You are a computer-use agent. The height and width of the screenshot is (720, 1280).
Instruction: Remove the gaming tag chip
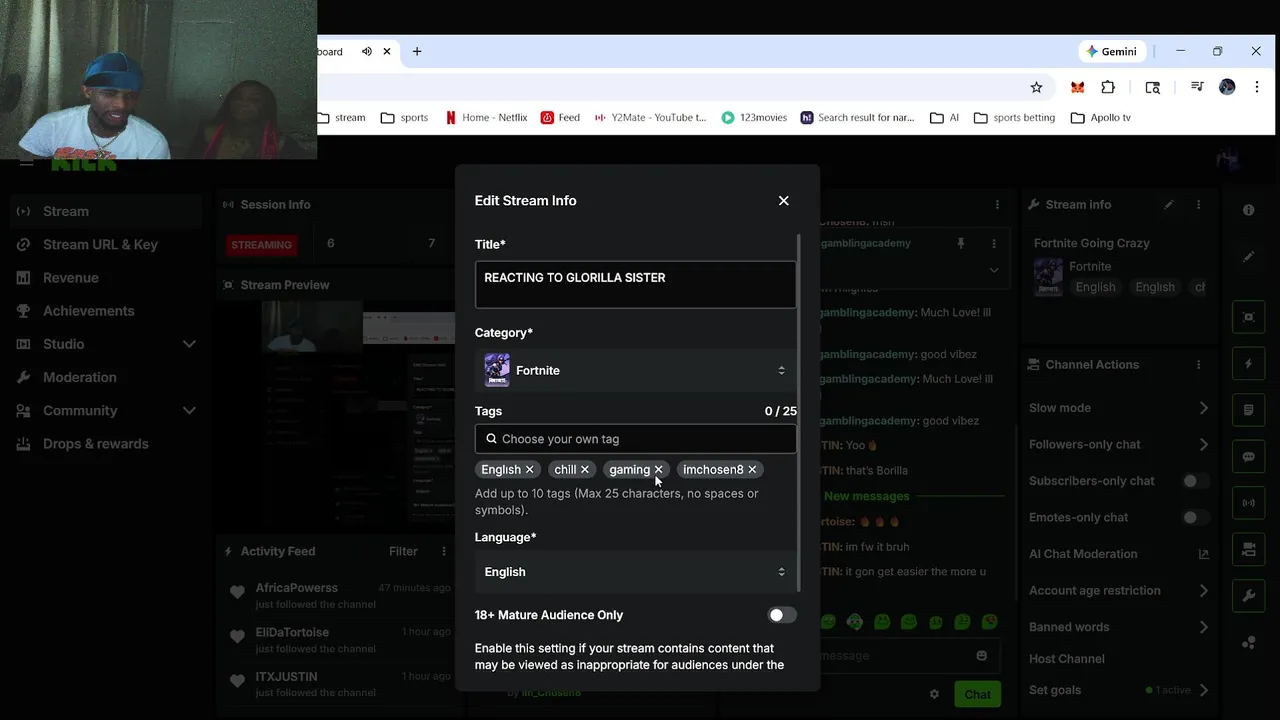pos(658,470)
